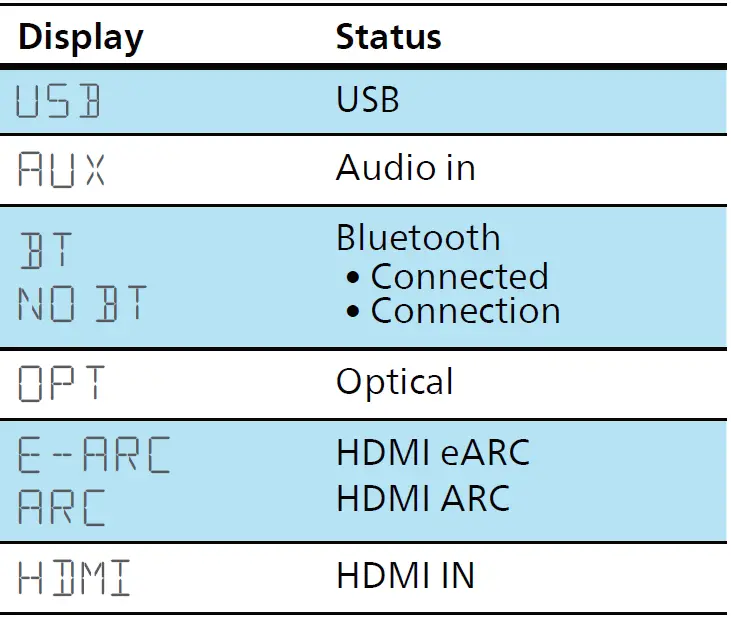Viewport: 731px width, 619px height.
Task: Click the Connection bullet item text
Action: [465, 311]
